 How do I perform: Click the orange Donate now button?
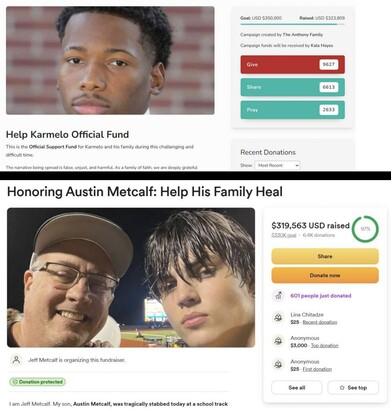pos(325,275)
